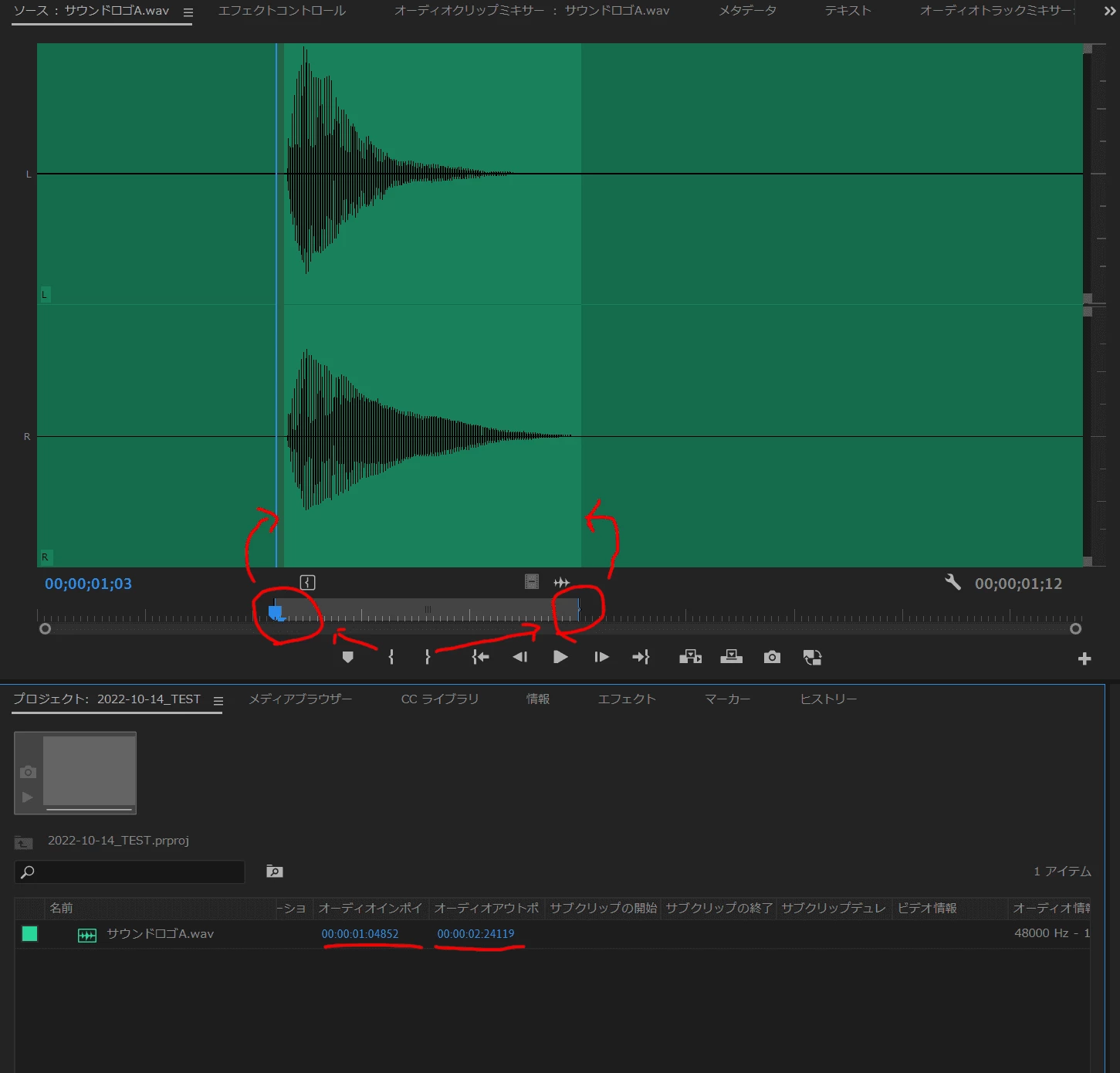The height and width of the screenshot is (1073, 1120).
Task: Click the current timecode 00;00;01;03
Action: click(x=88, y=584)
